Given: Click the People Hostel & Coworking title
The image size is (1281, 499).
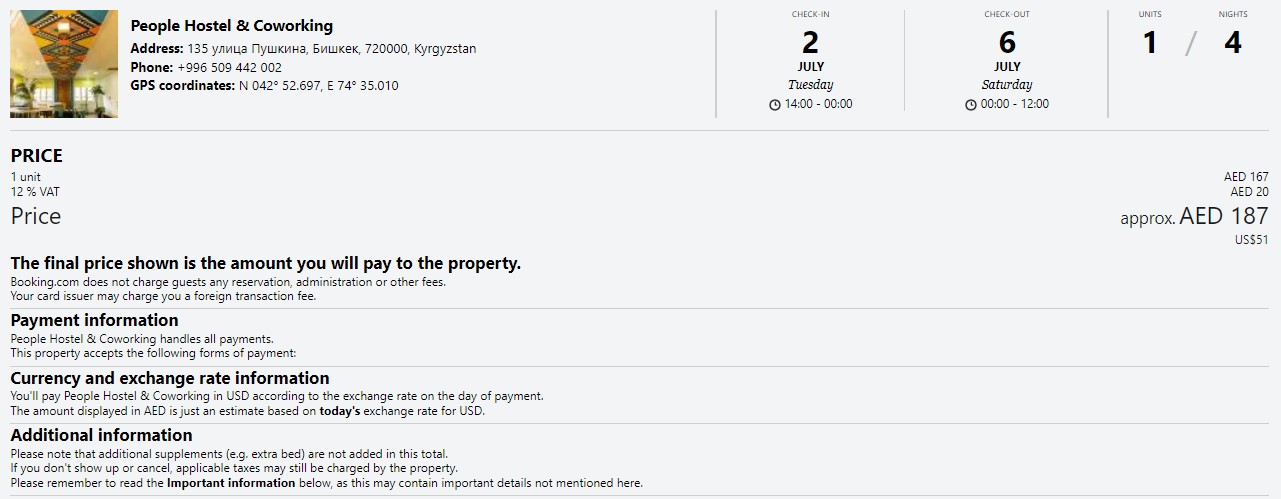Looking at the screenshot, I should [x=232, y=26].
